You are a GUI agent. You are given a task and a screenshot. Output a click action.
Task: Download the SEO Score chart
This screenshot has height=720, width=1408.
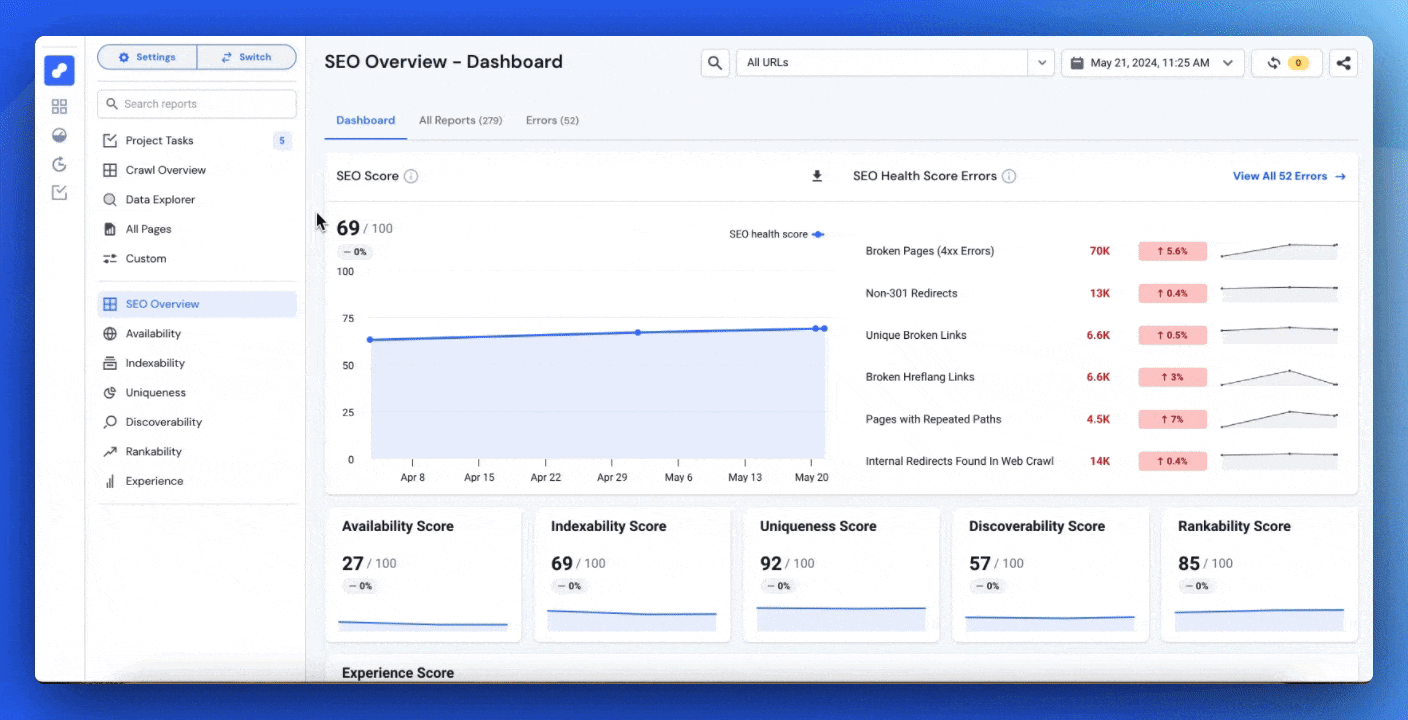point(816,176)
